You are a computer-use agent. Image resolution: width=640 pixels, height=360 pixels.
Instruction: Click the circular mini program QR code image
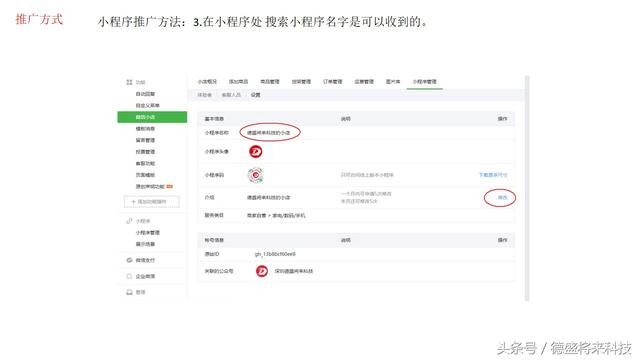click(x=256, y=175)
